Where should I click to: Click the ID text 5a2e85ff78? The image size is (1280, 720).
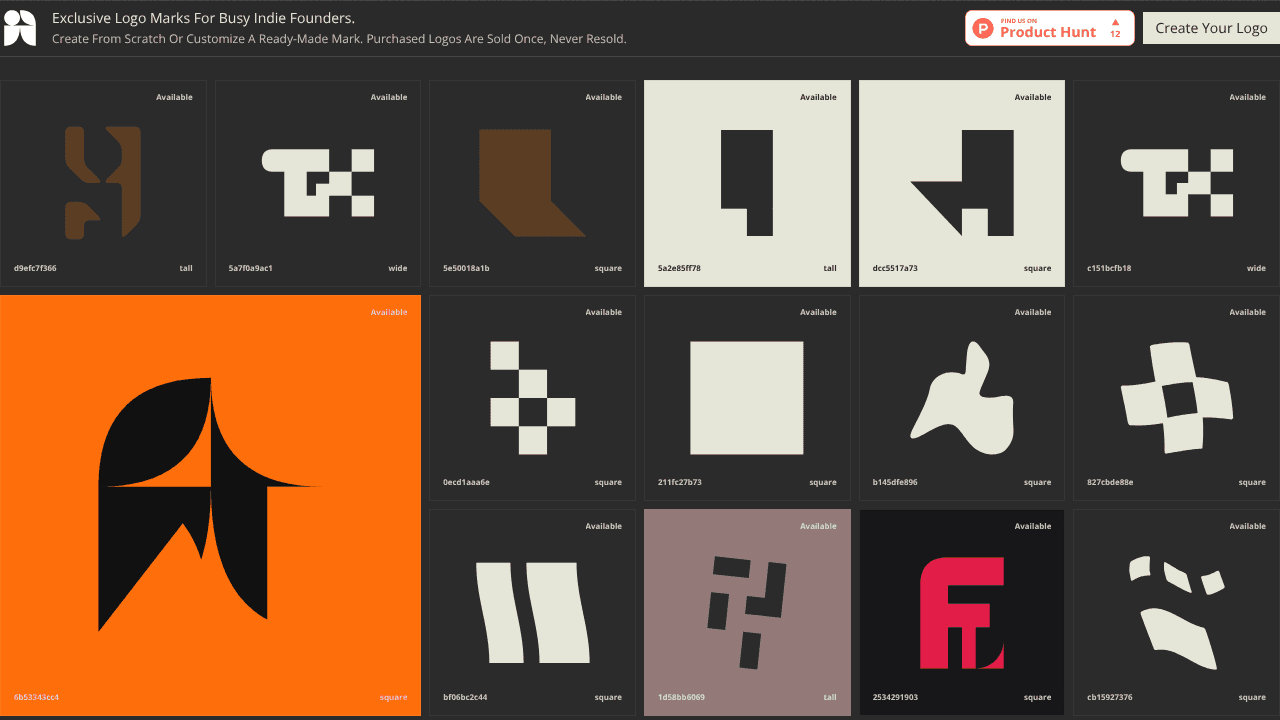pyautogui.click(x=679, y=268)
